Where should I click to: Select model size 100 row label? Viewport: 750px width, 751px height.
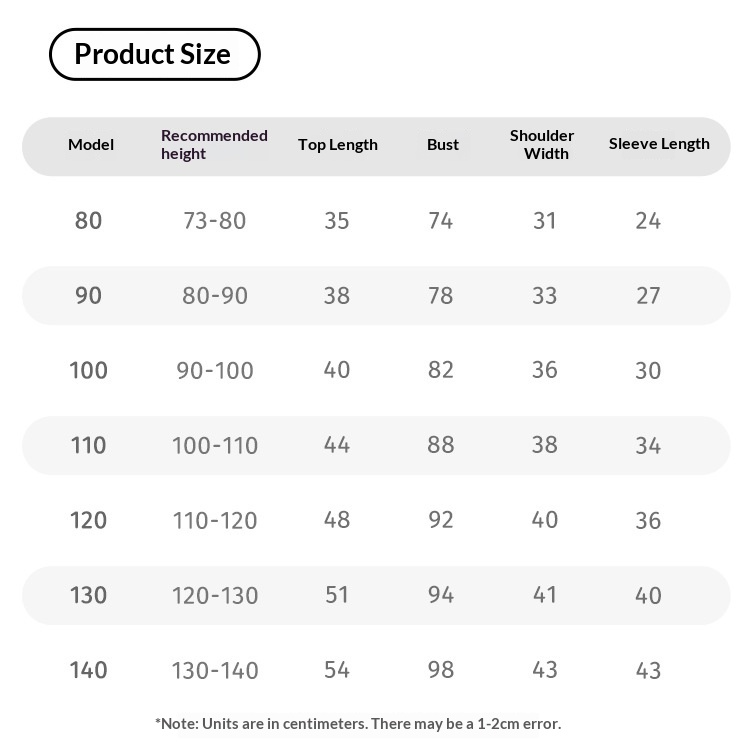(89, 371)
